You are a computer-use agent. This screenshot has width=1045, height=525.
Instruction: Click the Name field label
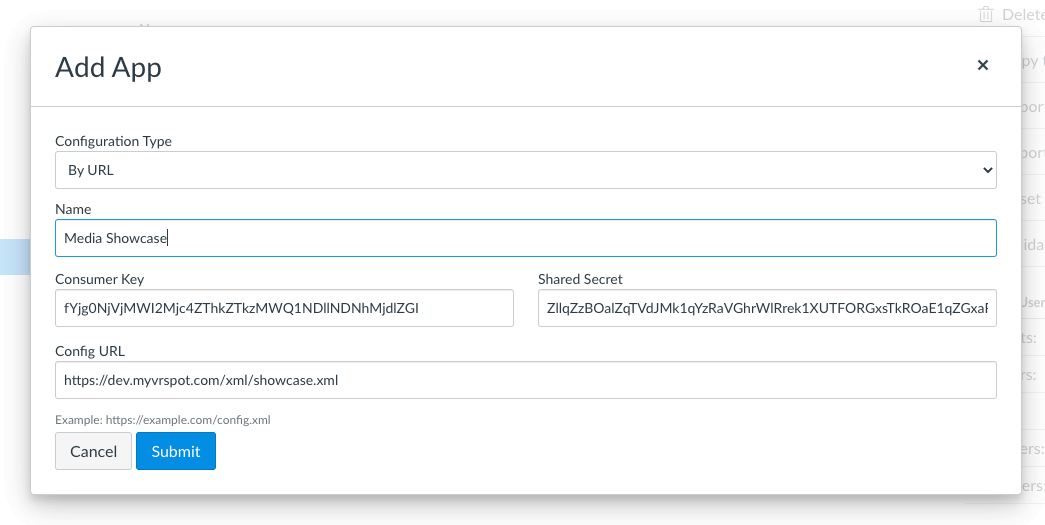(73, 209)
